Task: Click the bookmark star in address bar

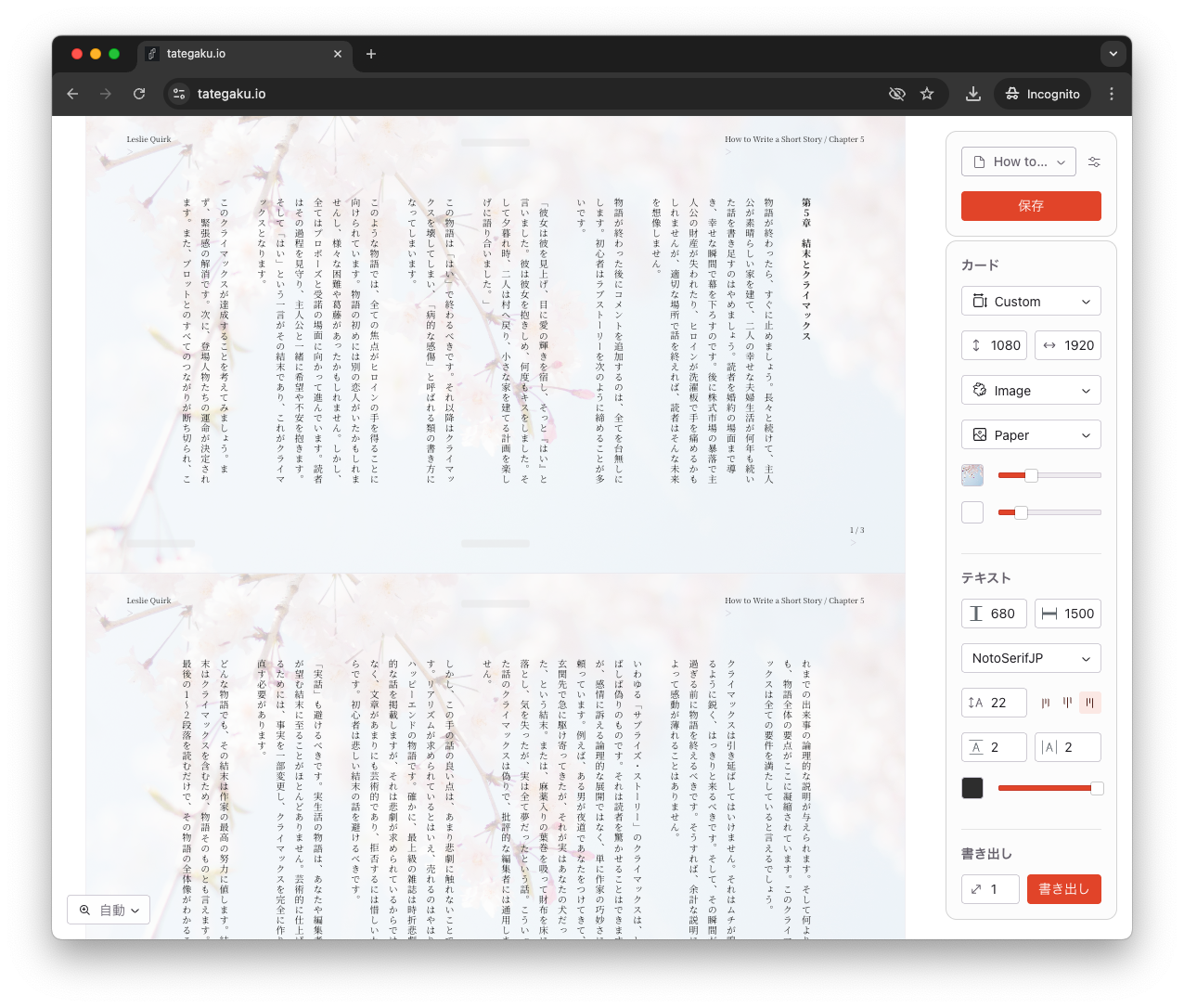Action: [x=927, y=94]
